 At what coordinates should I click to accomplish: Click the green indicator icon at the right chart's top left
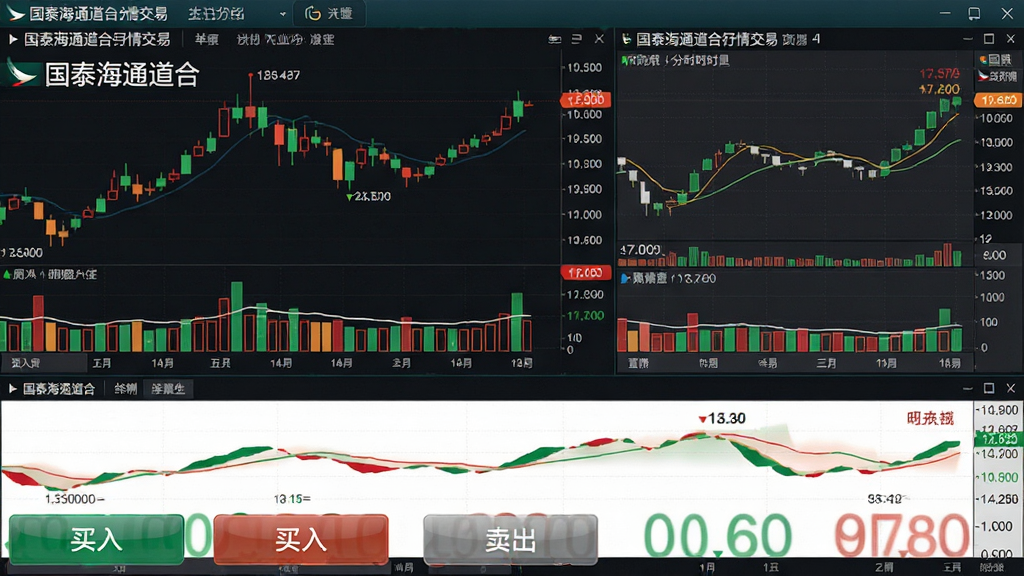625,61
